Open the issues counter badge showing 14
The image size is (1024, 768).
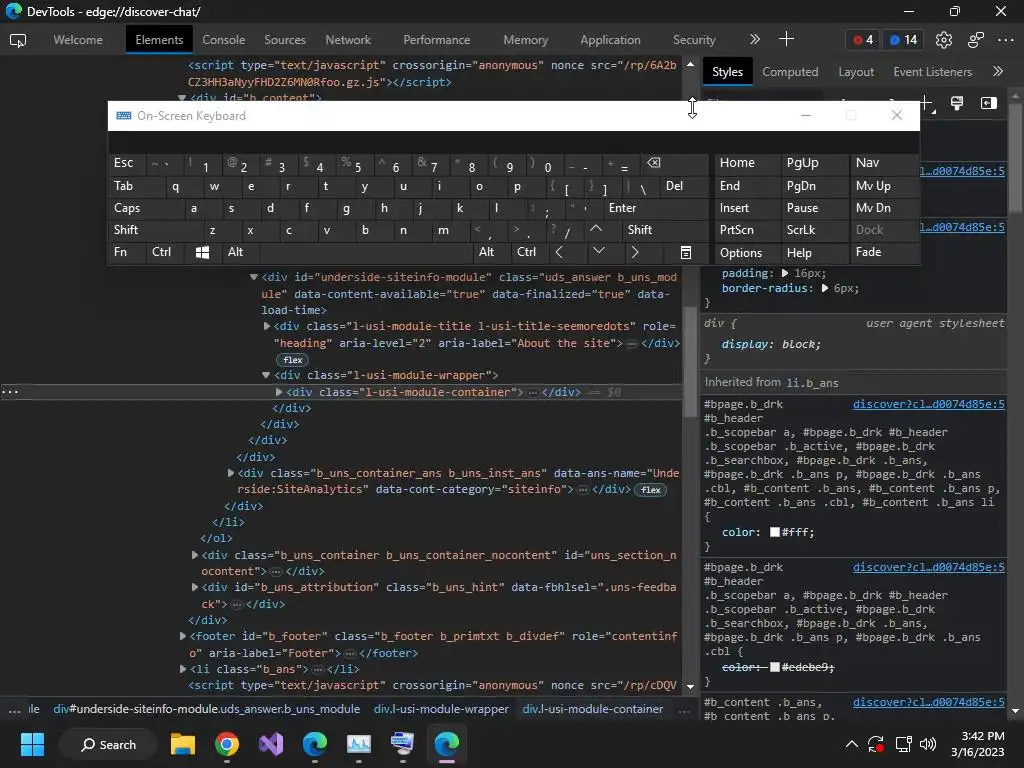tap(904, 40)
